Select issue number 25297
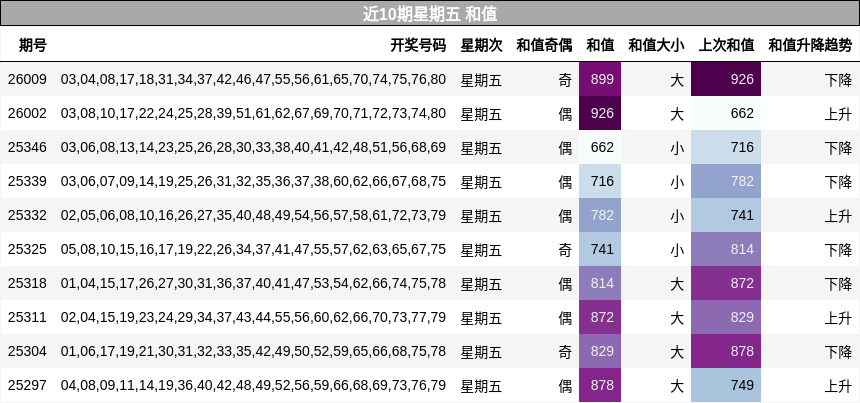 click(27, 385)
